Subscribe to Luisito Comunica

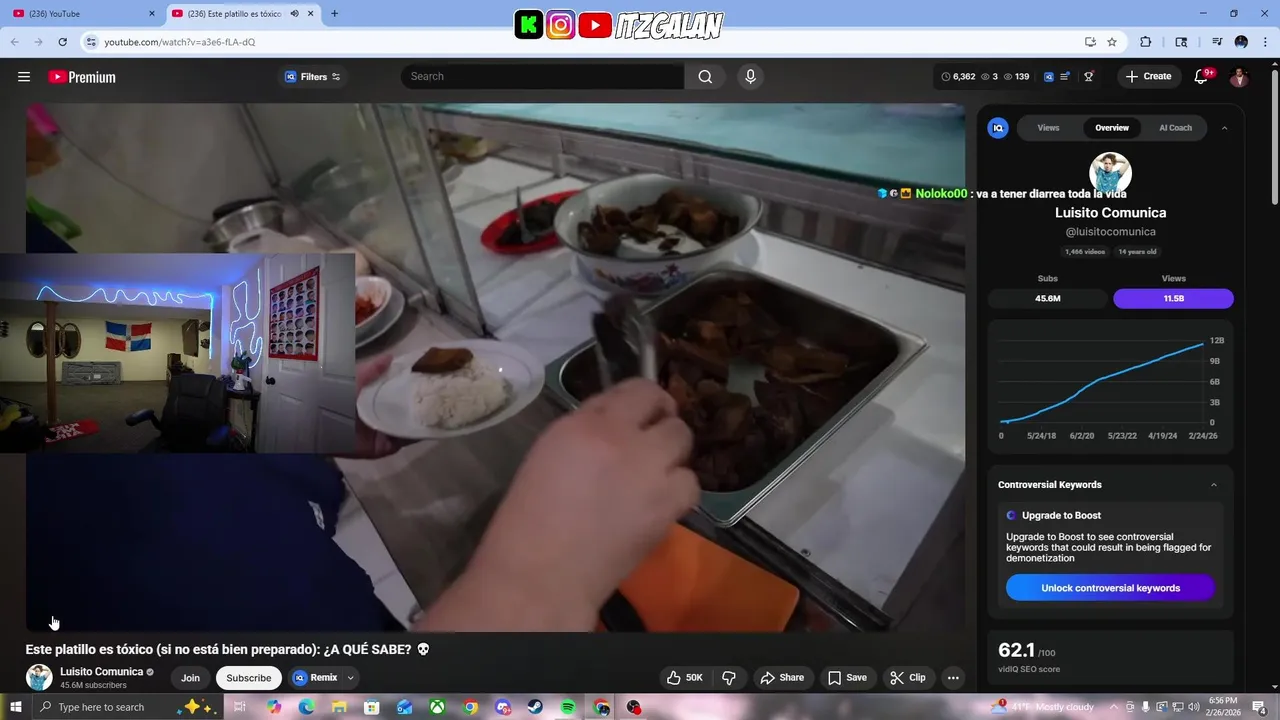pyautogui.click(x=248, y=678)
